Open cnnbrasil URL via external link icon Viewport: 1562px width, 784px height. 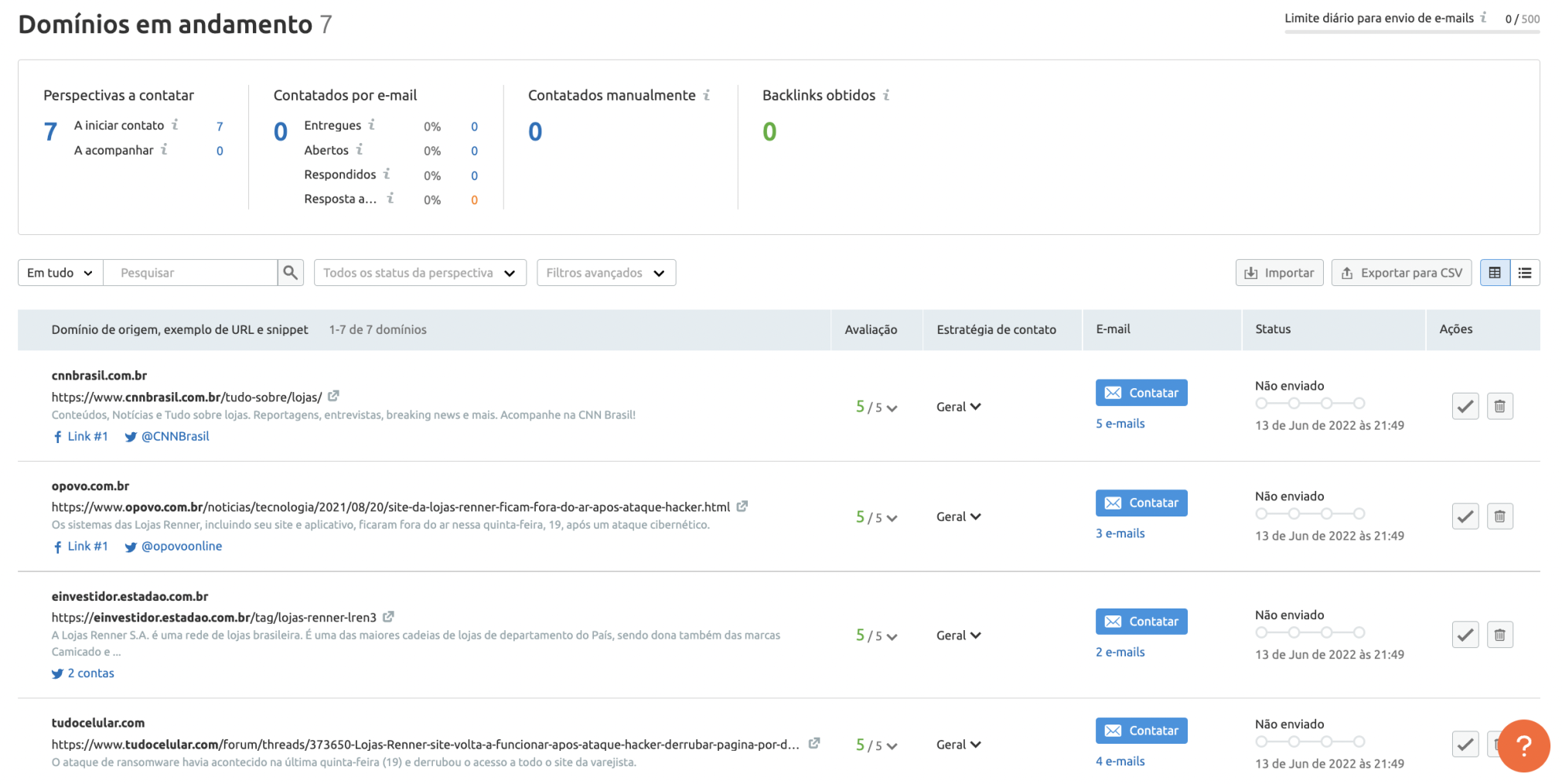click(x=333, y=396)
